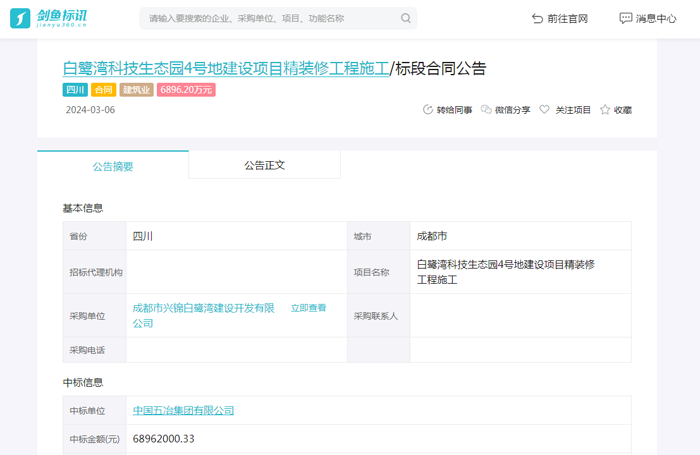Click the 中标金额(元) label cell
Image resolution: width=700 pixels, height=455 pixels.
click(x=95, y=439)
